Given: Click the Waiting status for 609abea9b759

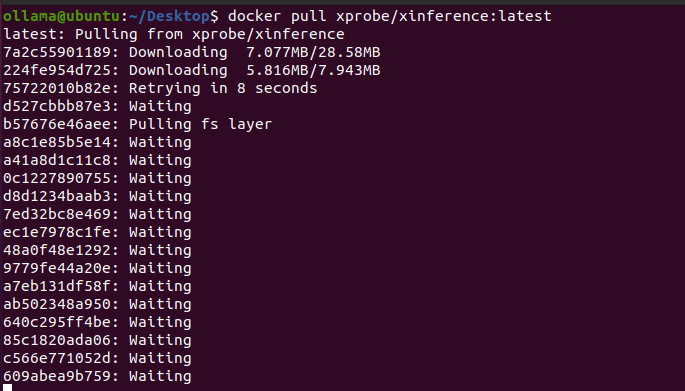Looking at the screenshot, I should pos(160,376).
